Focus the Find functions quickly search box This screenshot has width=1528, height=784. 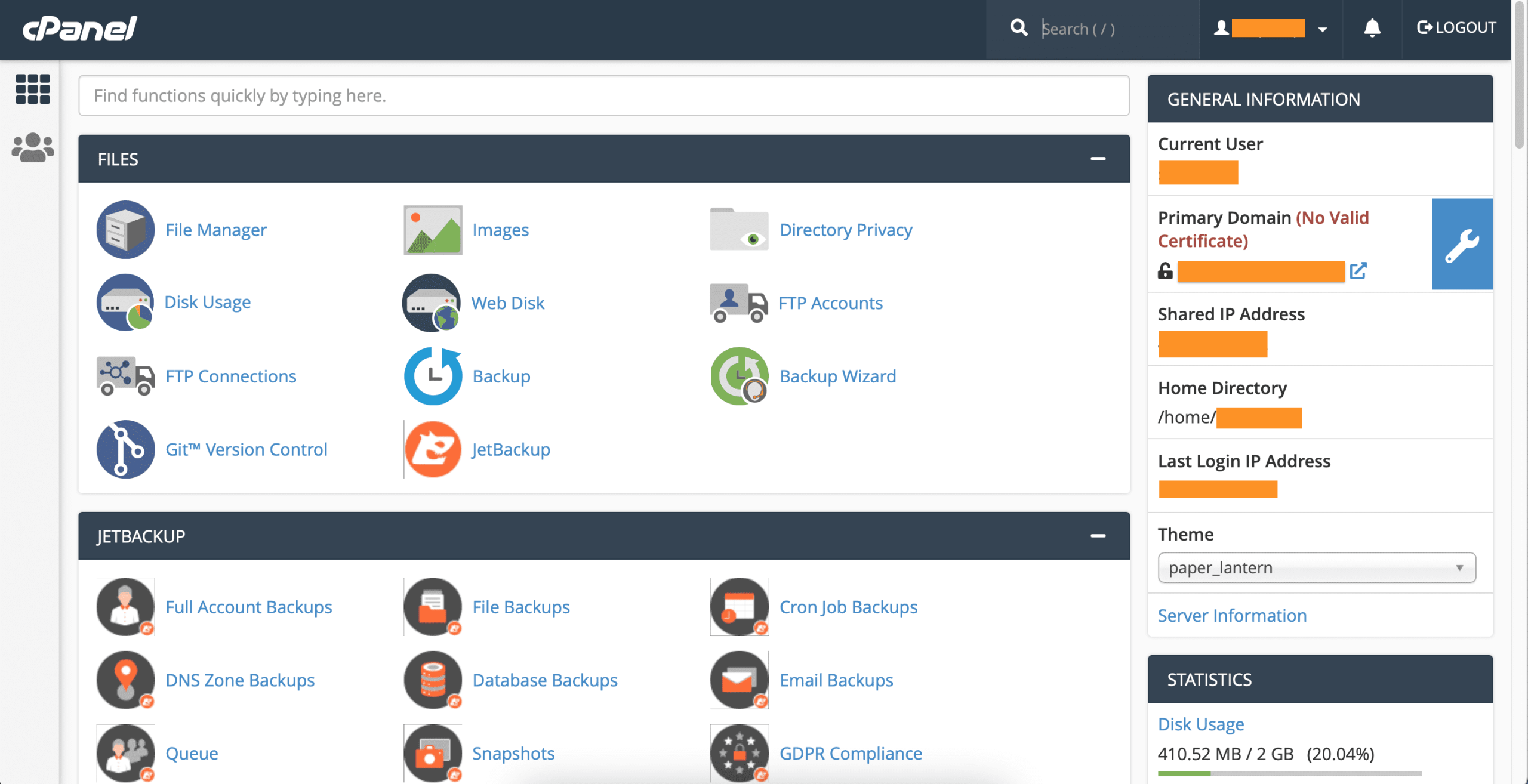[x=603, y=95]
